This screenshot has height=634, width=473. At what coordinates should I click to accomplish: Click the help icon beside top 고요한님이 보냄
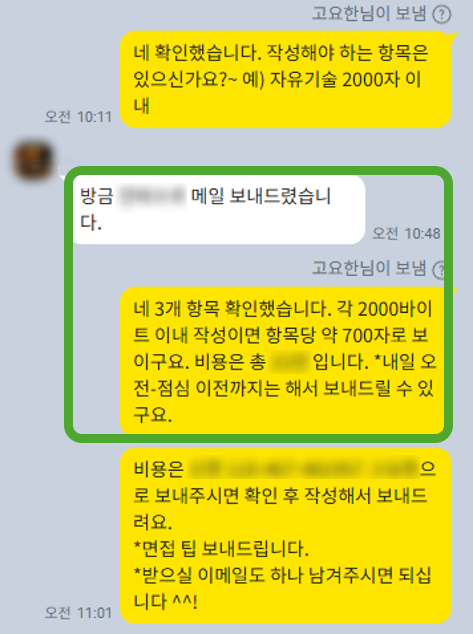pos(441,15)
